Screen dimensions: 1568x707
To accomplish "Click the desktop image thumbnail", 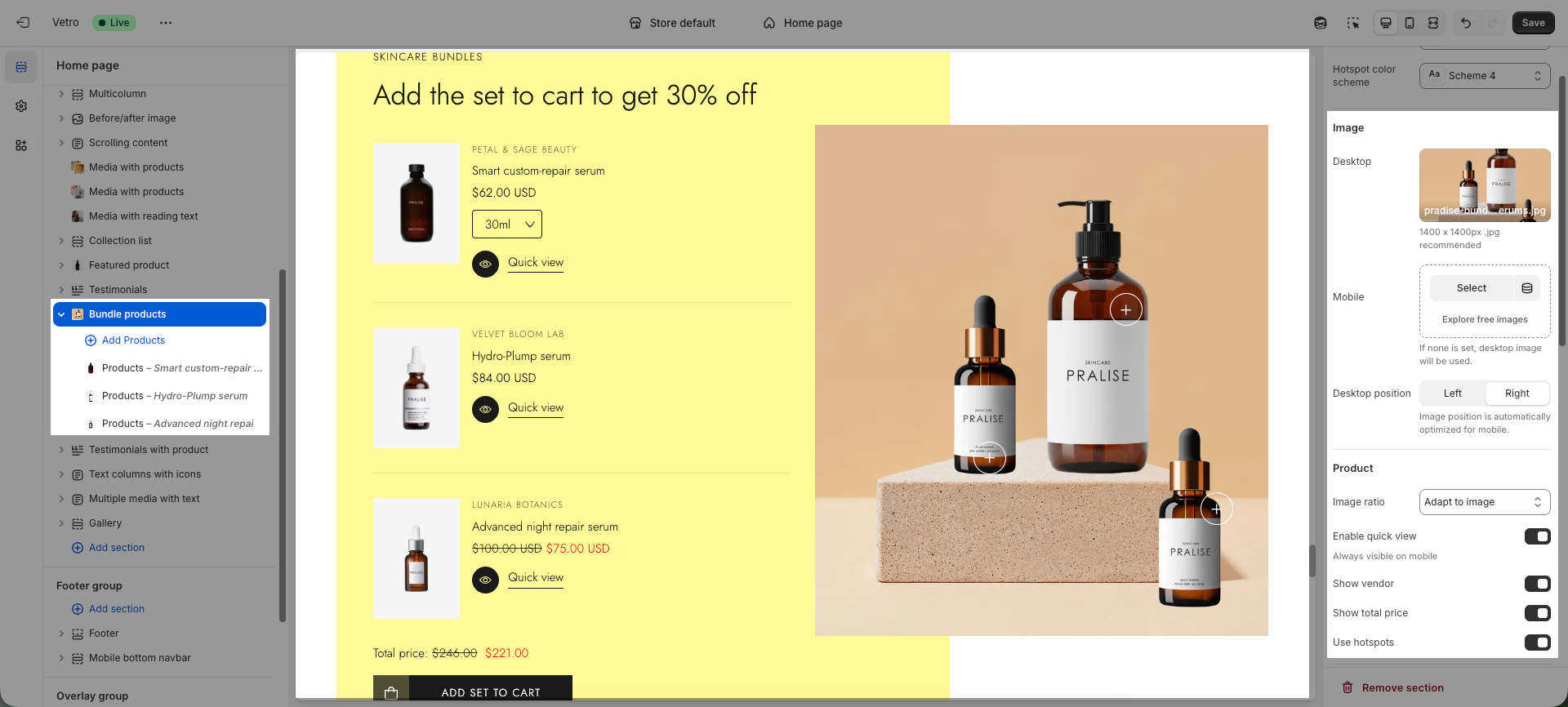I will coord(1485,185).
